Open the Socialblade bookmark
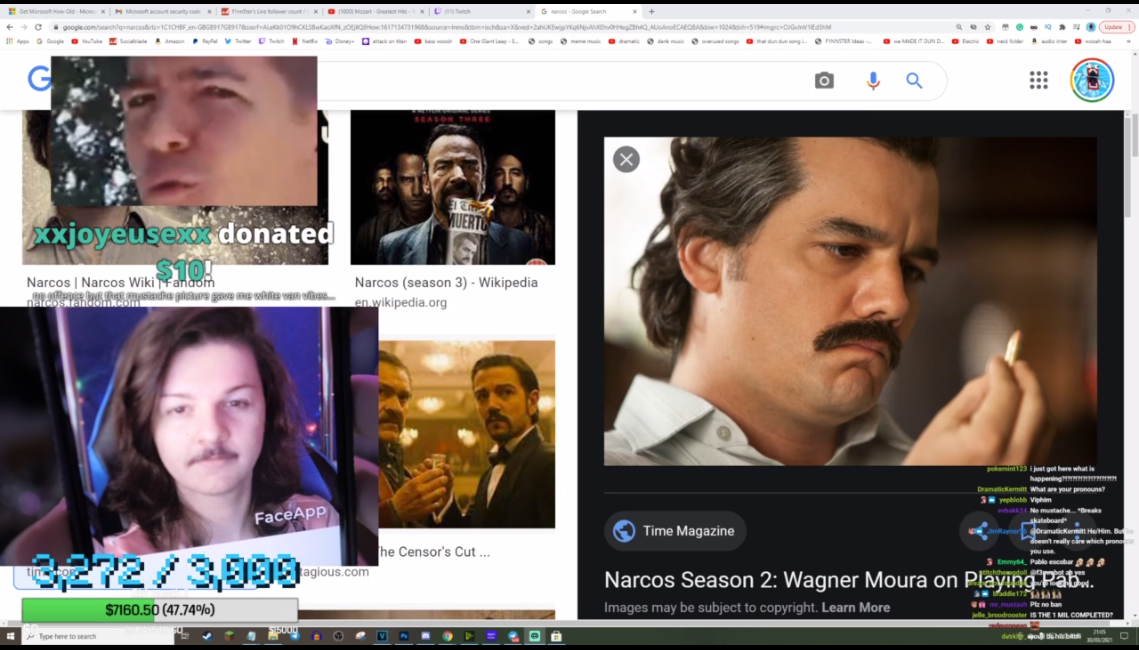The width and height of the screenshot is (1139, 650). 129,41
